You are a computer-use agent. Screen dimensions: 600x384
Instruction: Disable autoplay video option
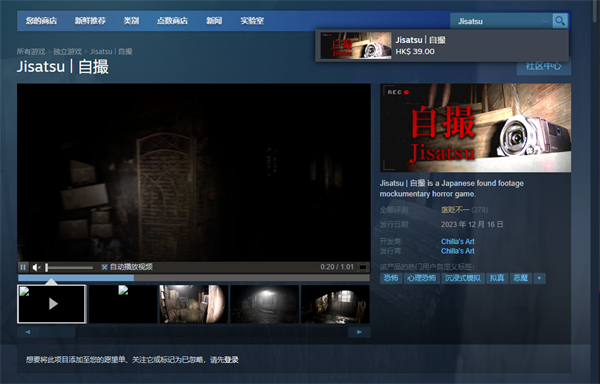(127, 267)
